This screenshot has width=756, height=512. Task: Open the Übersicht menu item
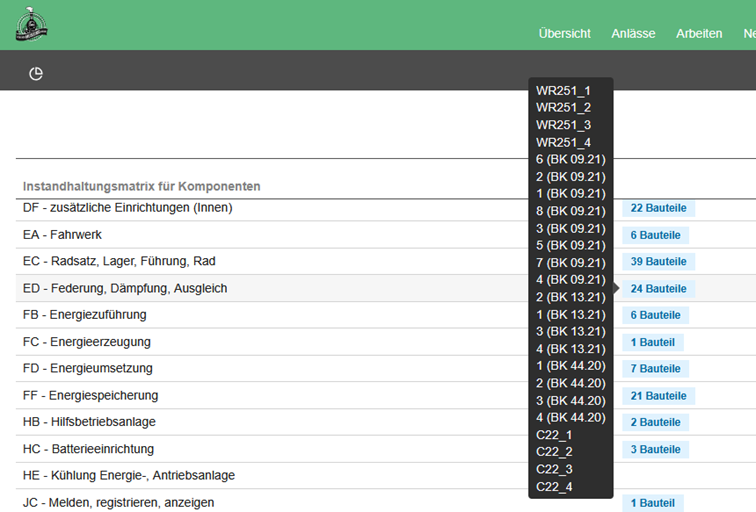click(x=564, y=33)
